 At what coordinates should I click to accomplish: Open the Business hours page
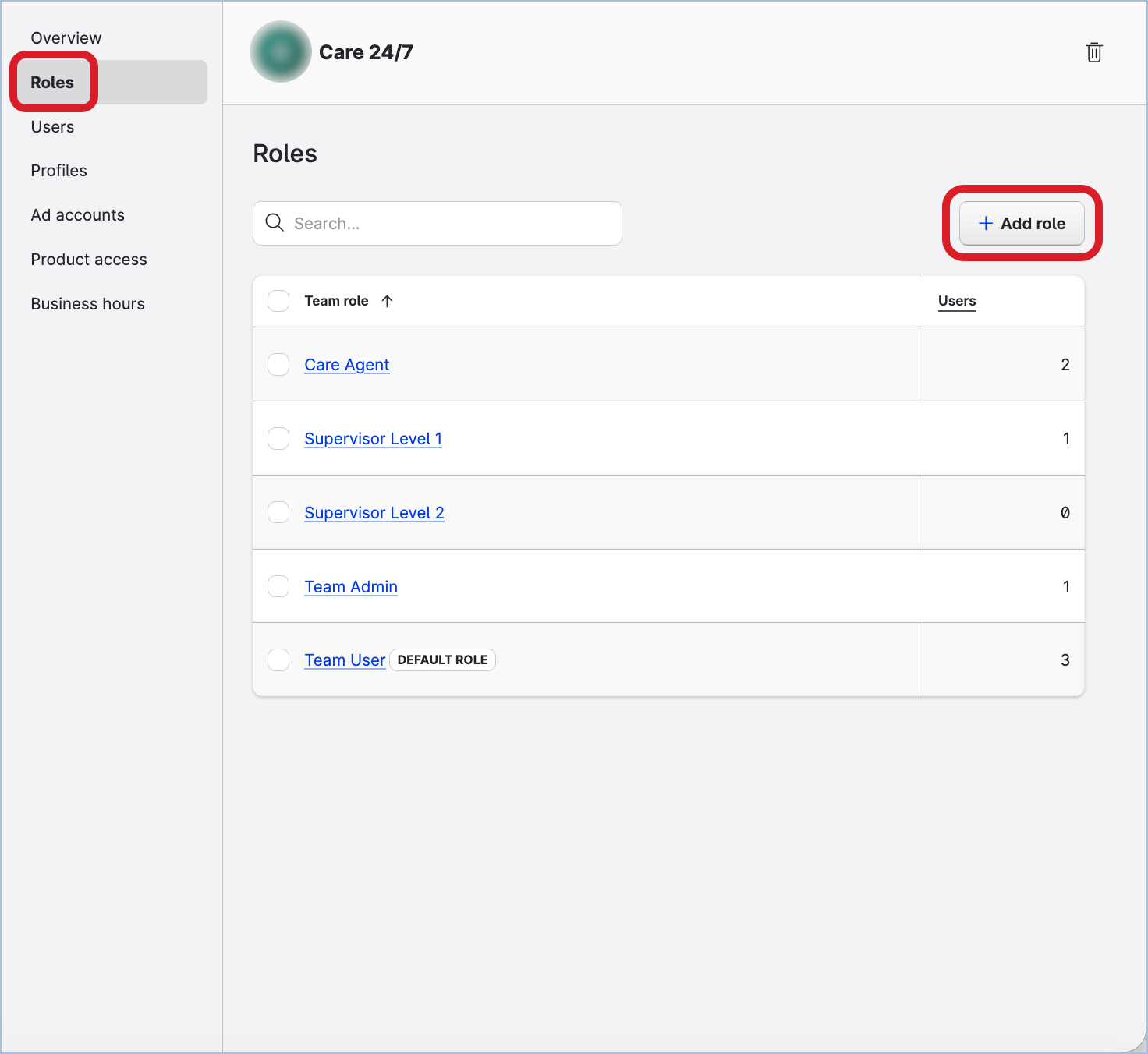point(87,304)
